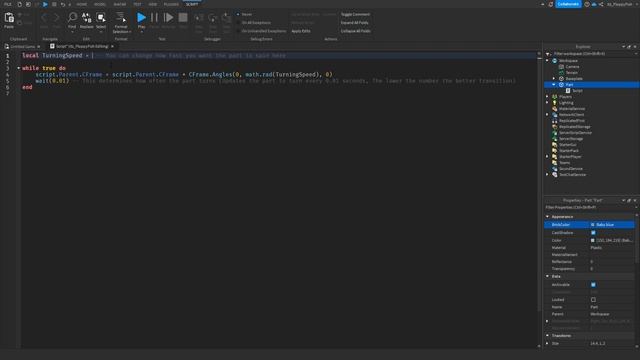Switch to the AVATAR ribbon tab

pyautogui.click(x=120, y=4)
